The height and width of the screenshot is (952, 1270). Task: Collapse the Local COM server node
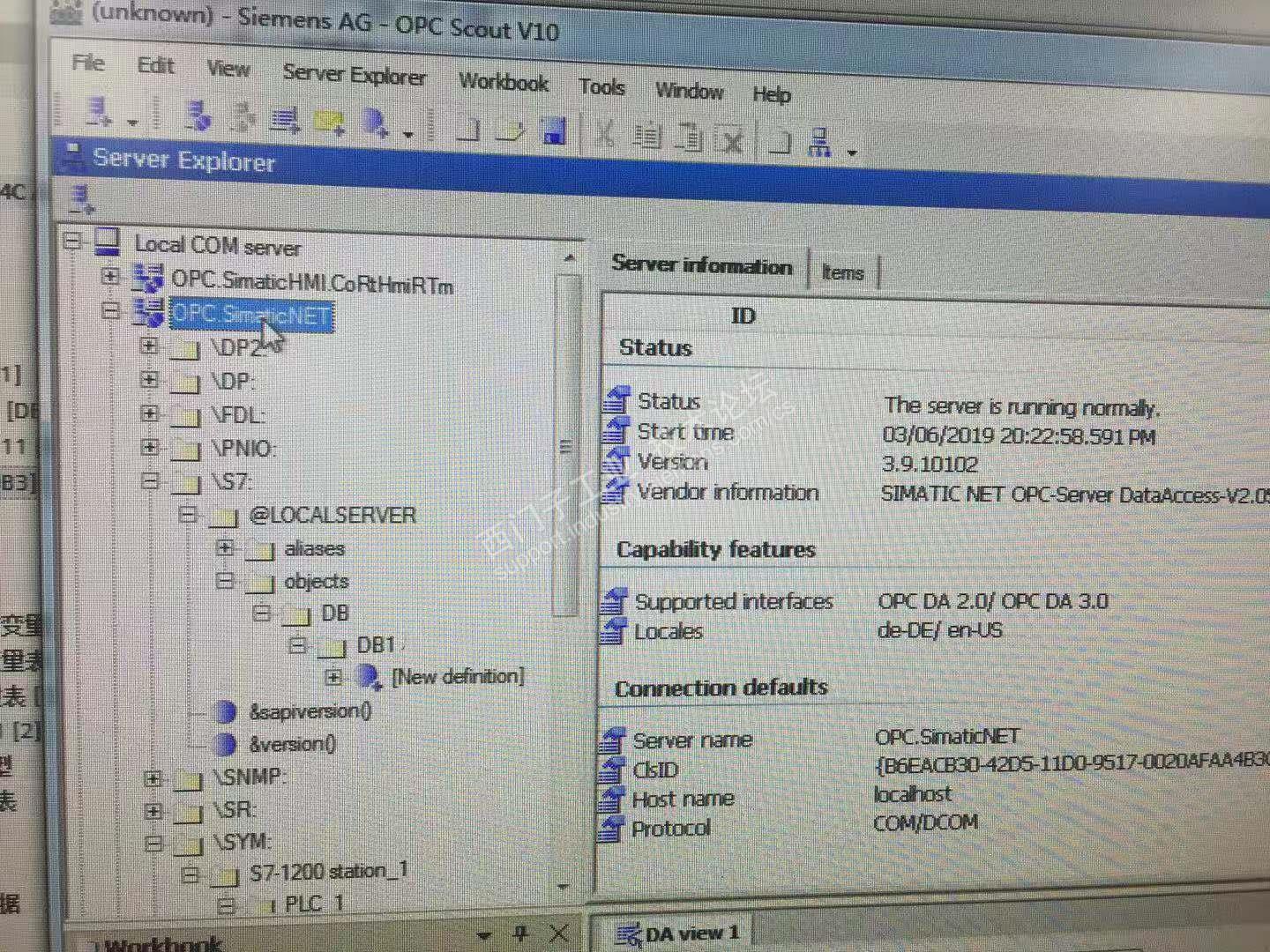(71, 240)
